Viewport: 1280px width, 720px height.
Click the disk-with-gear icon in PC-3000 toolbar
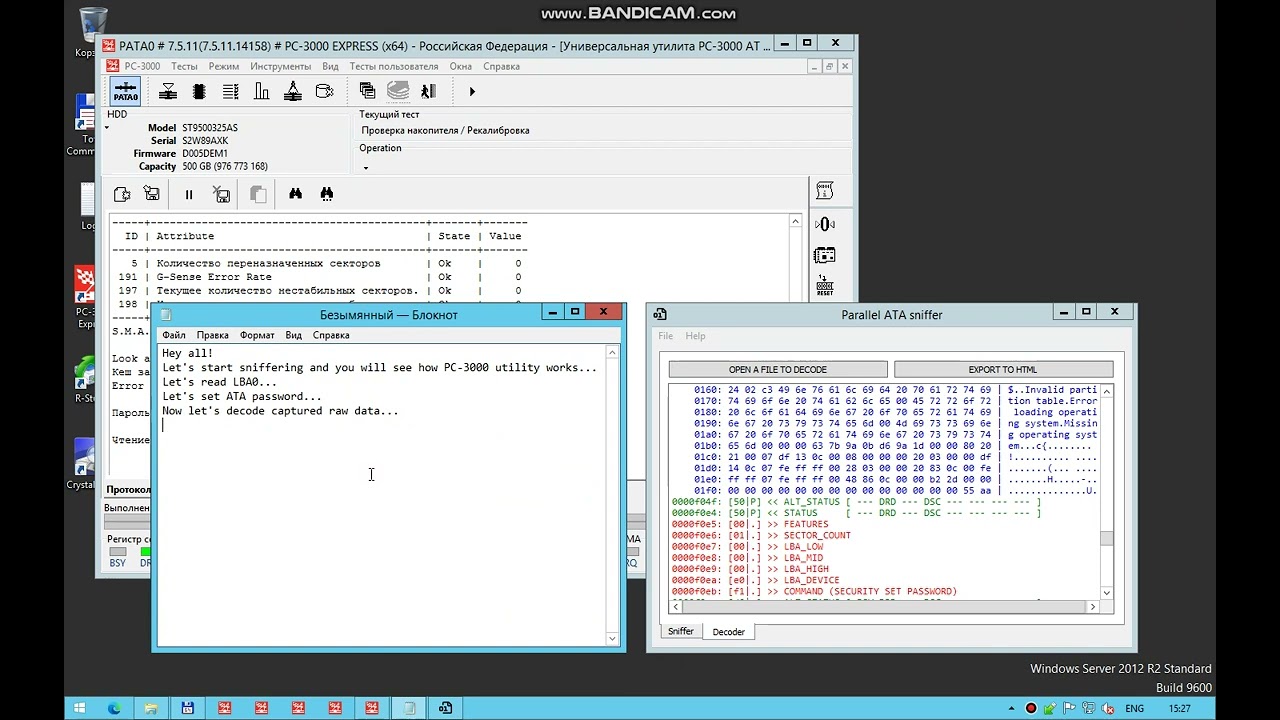(x=324, y=91)
